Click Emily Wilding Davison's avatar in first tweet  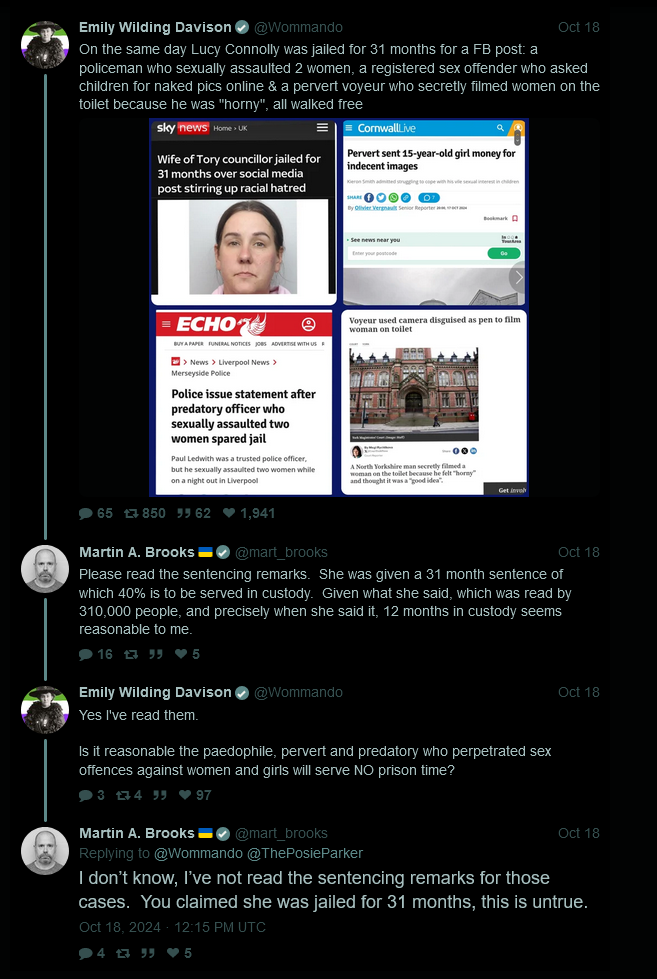(45, 45)
